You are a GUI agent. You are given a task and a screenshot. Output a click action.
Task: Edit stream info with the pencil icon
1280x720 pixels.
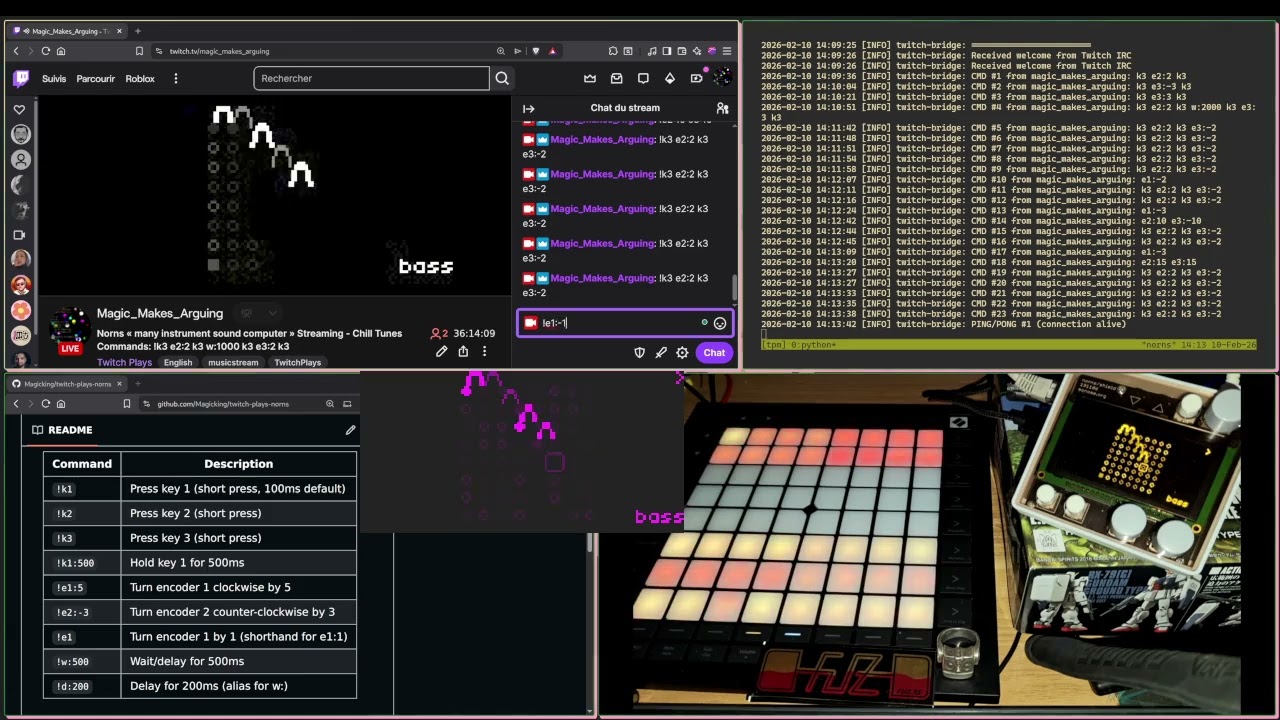[441, 351]
